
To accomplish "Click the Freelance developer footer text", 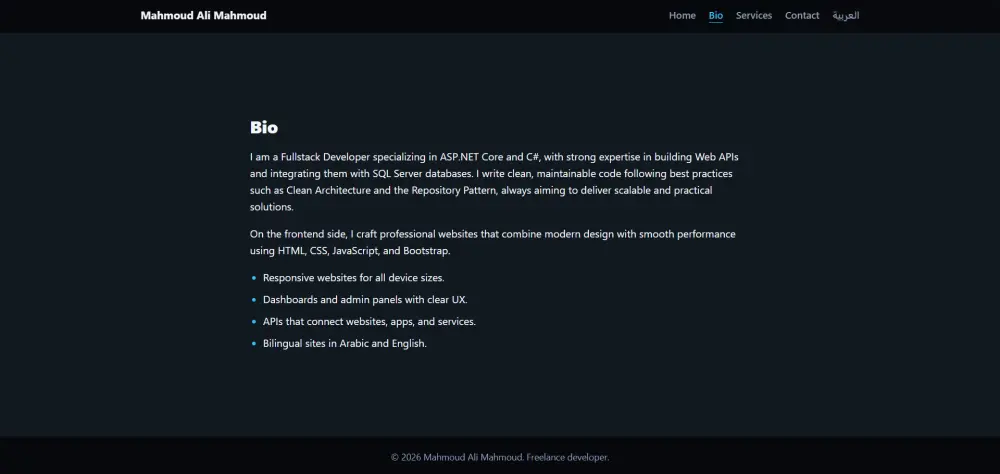I will tap(567, 457).
